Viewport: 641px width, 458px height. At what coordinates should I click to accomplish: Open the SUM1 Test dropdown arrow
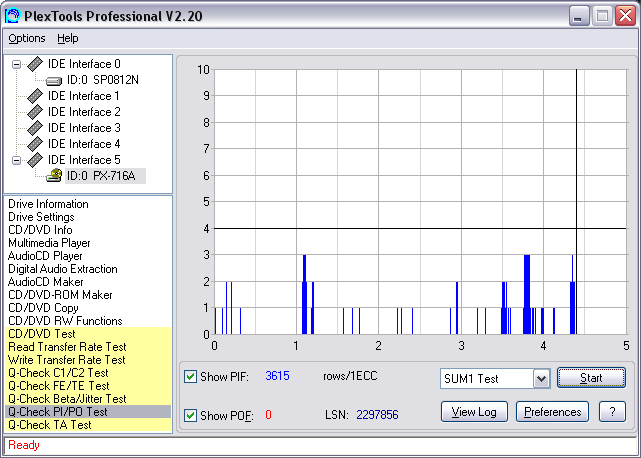tap(541, 378)
